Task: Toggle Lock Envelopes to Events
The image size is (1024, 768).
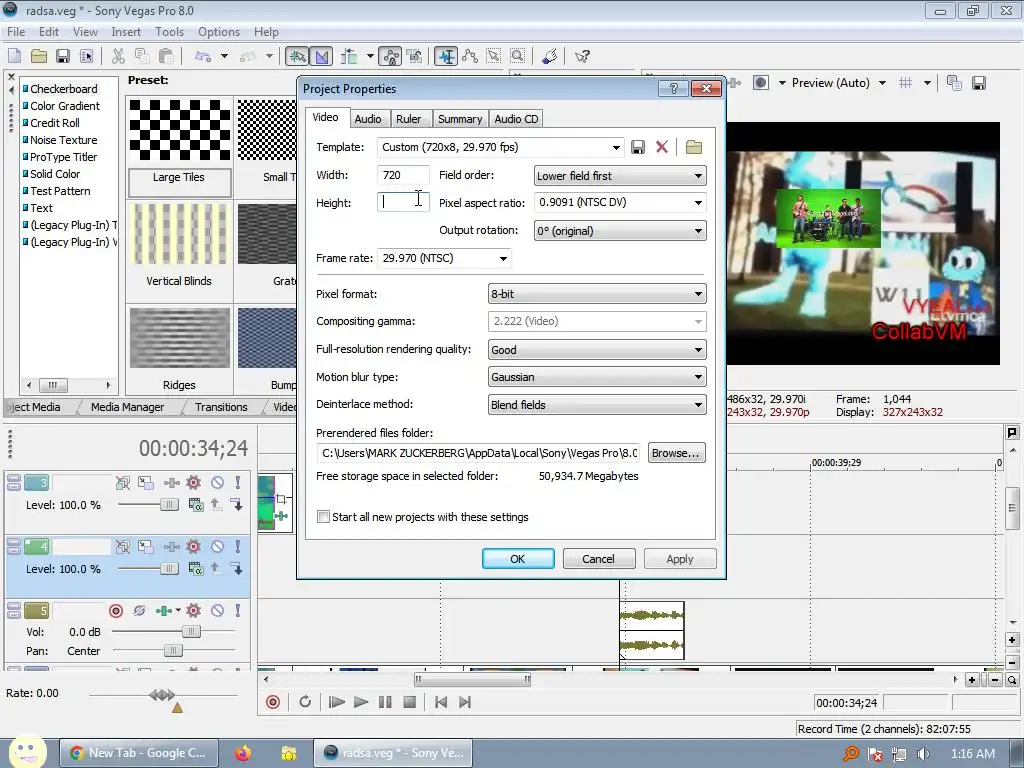Action: (391, 56)
